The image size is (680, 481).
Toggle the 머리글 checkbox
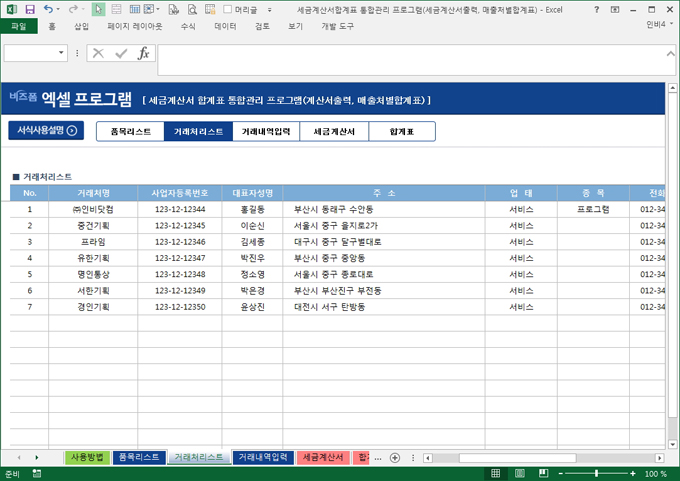pos(228,9)
